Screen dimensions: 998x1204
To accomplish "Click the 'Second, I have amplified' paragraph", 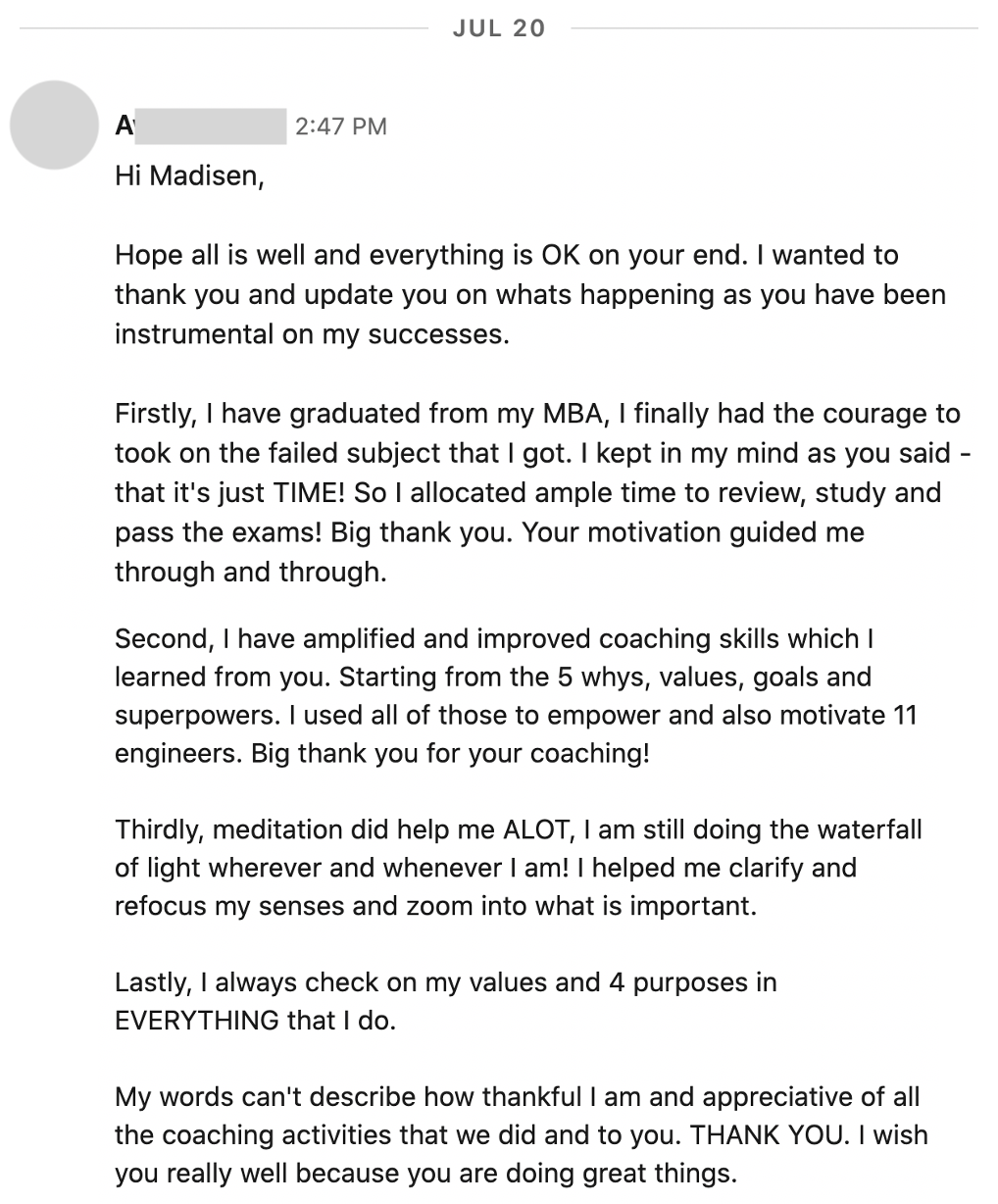I will [516, 696].
